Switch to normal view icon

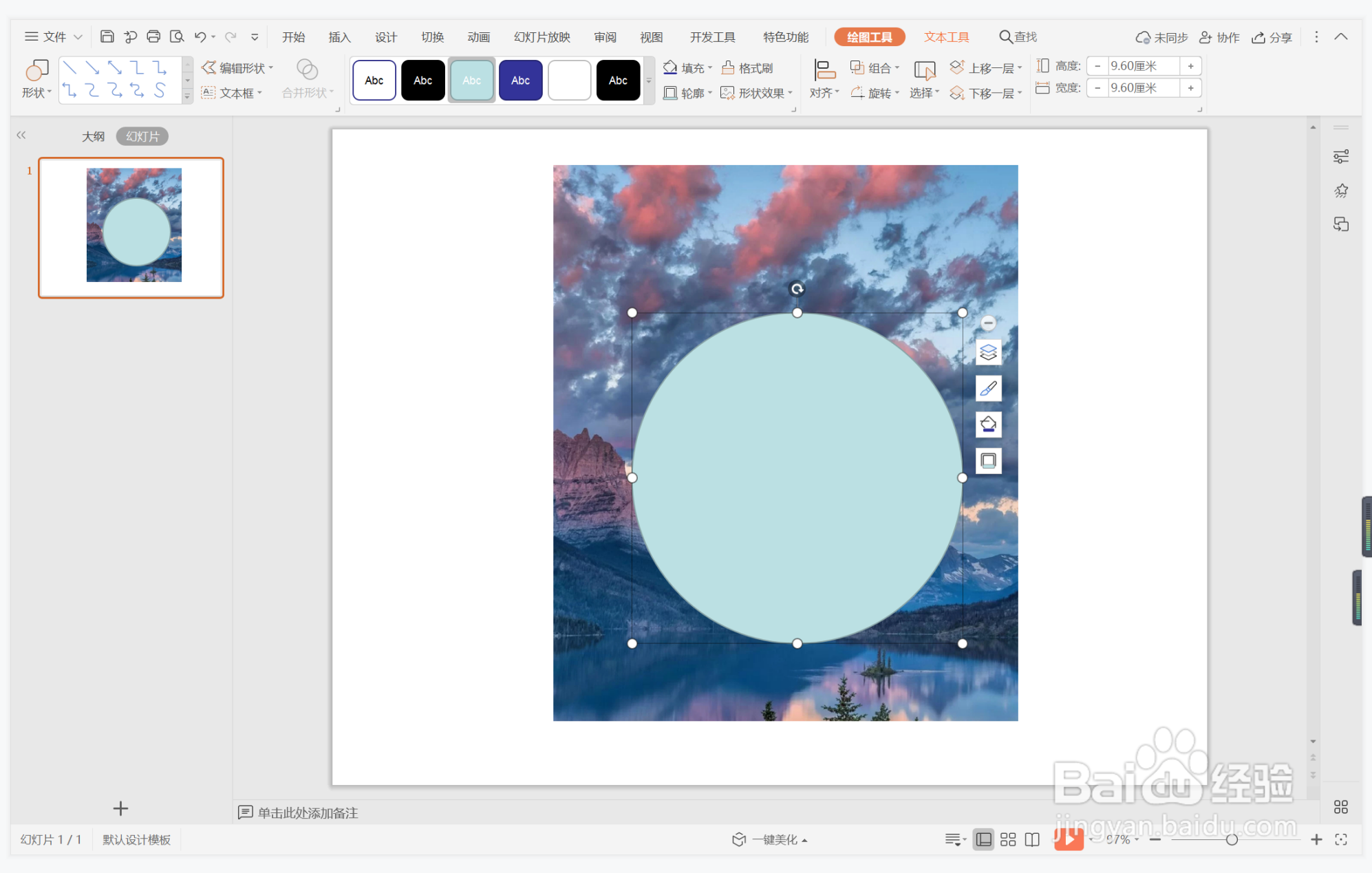984,839
